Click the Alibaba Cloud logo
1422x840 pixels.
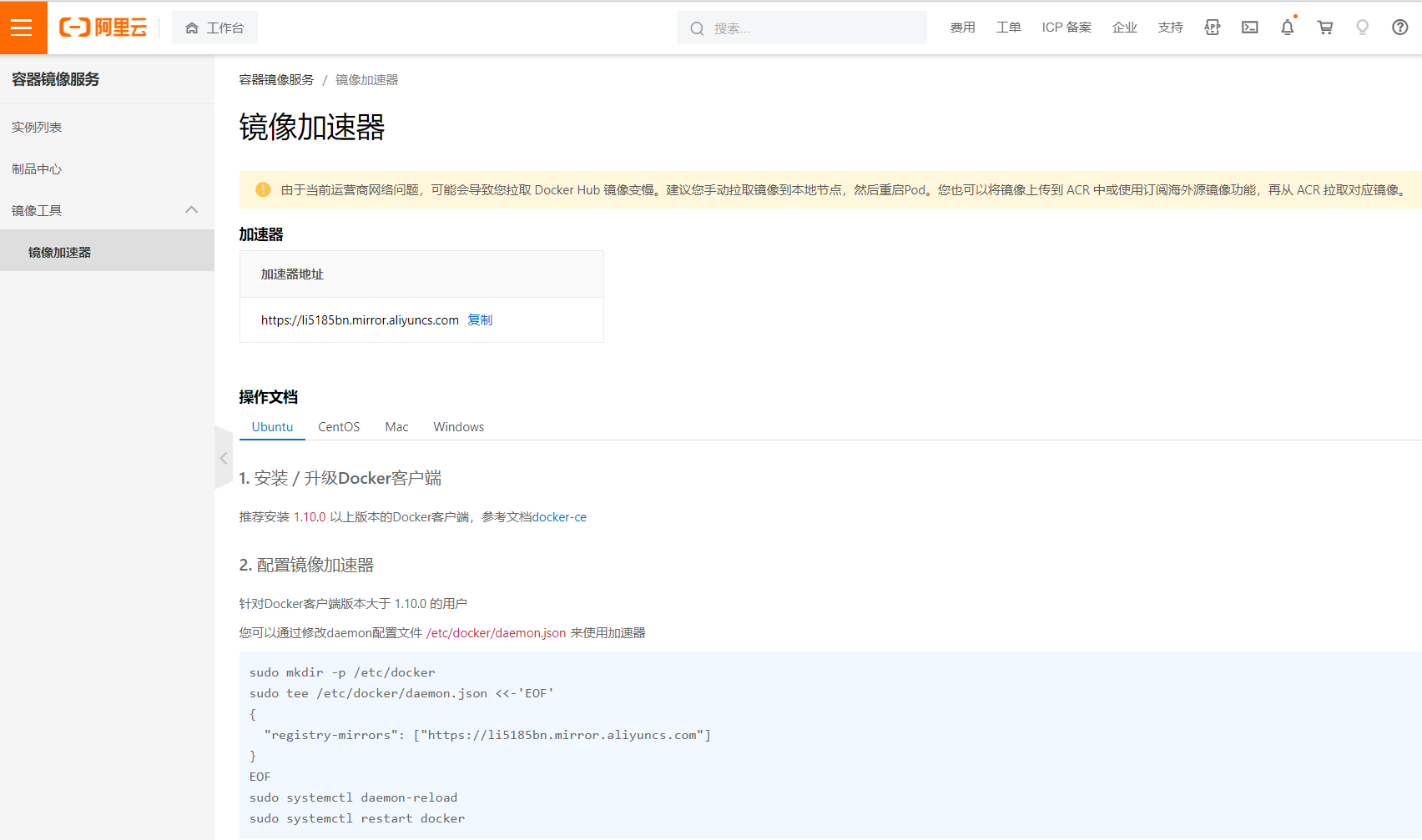tap(103, 28)
